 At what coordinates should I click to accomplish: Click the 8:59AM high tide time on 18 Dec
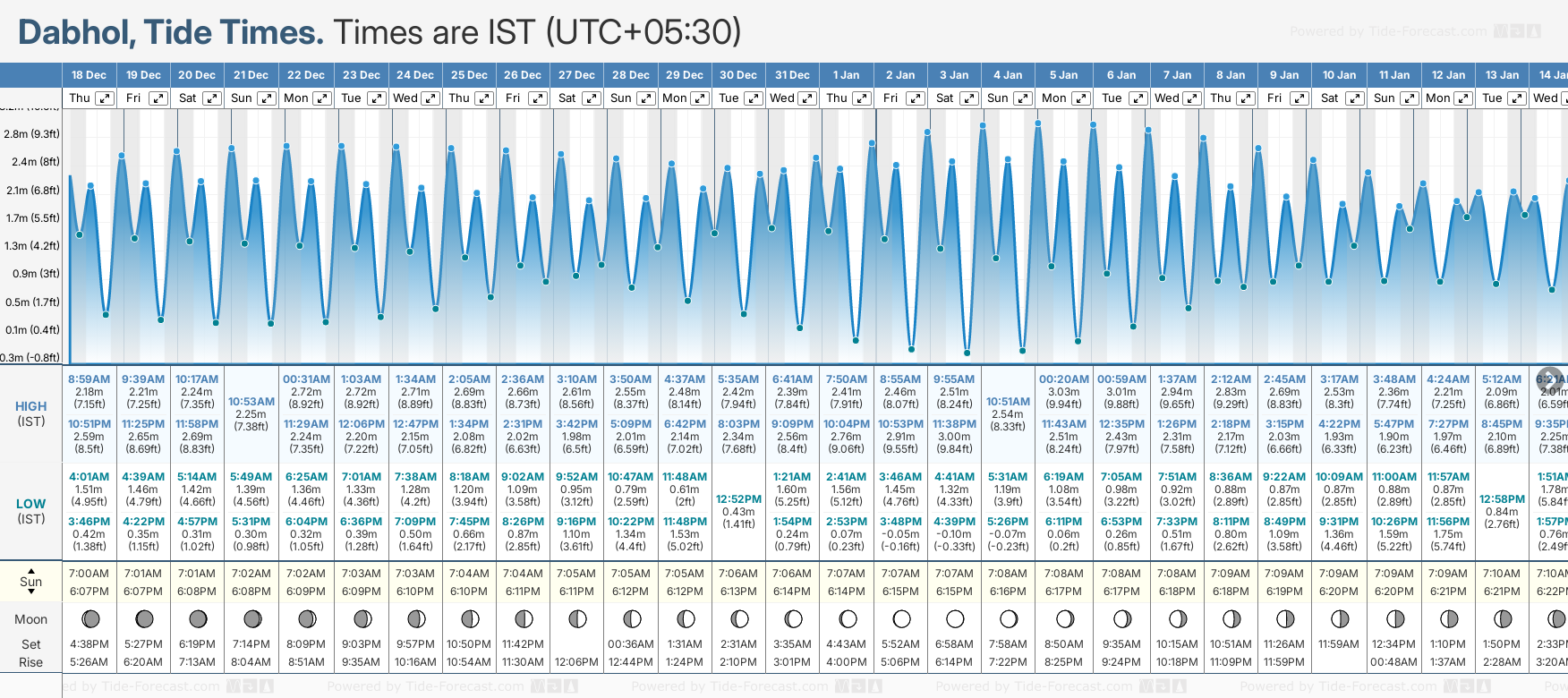click(x=89, y=379)
